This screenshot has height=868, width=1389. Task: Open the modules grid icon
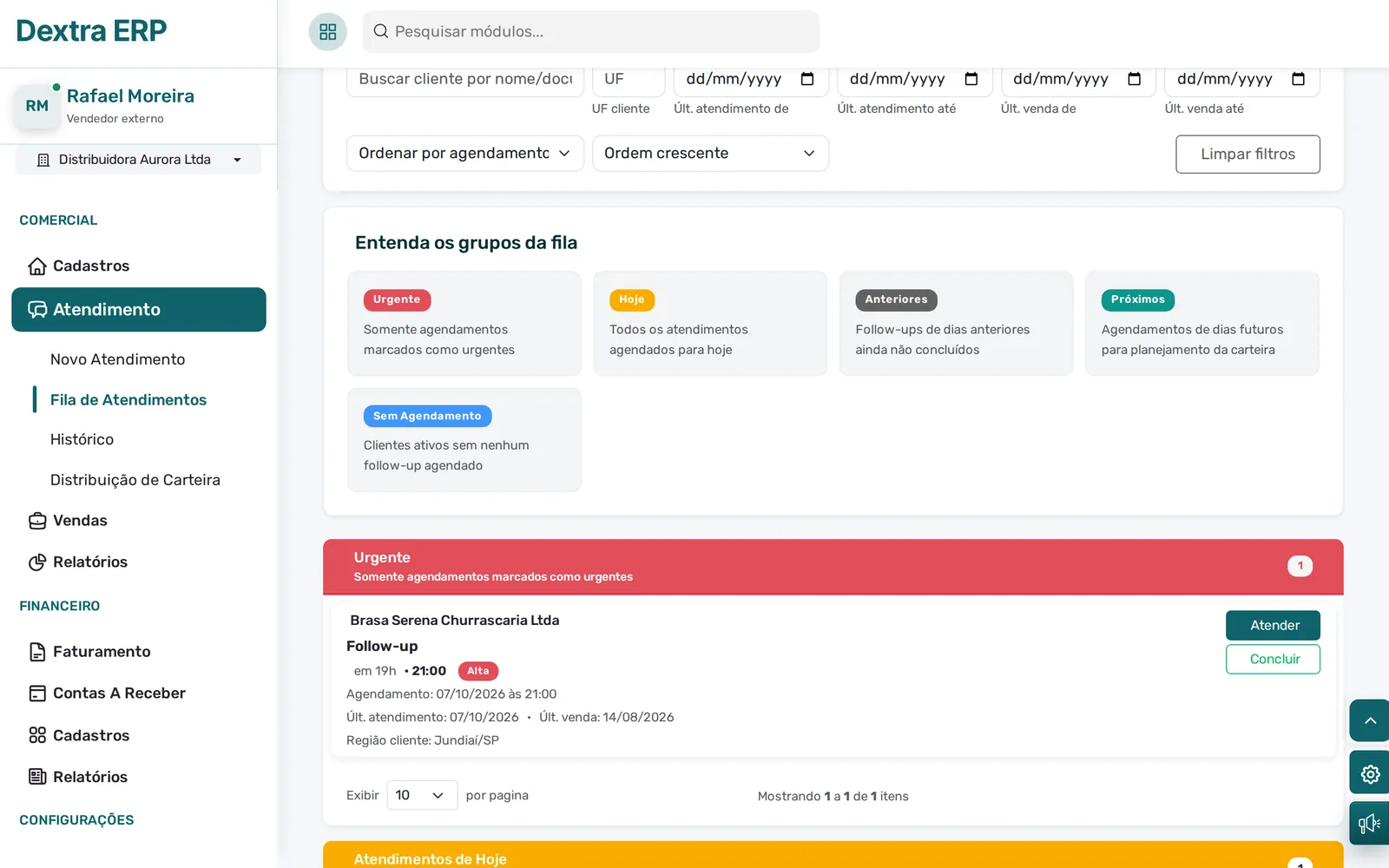click(328, 32)
